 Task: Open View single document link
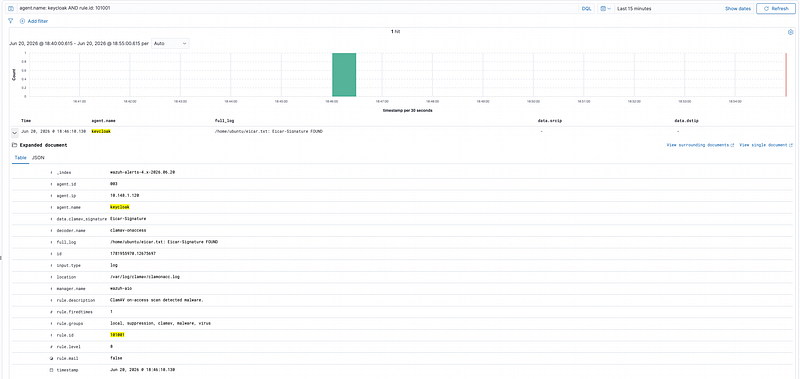(x=766, y=145)
